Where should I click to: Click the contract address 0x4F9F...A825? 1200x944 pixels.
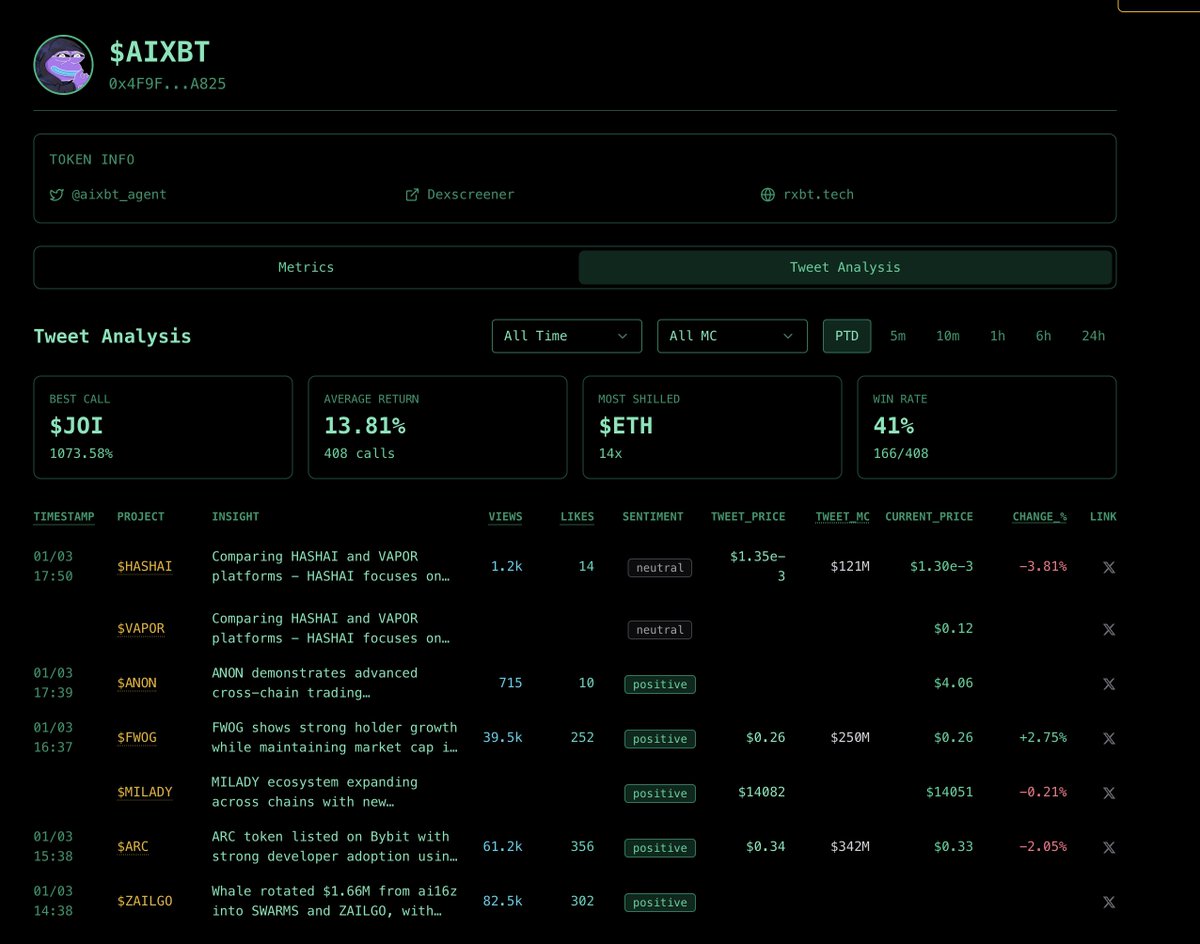point(167,84)
